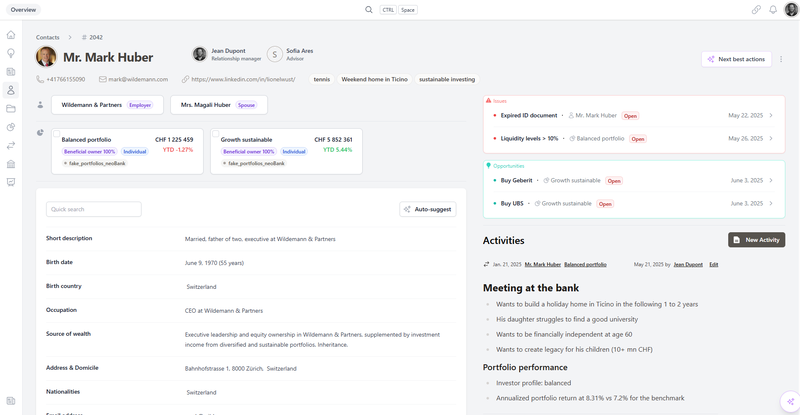Click the Quick search input field
800x415 pixels.
94,209
